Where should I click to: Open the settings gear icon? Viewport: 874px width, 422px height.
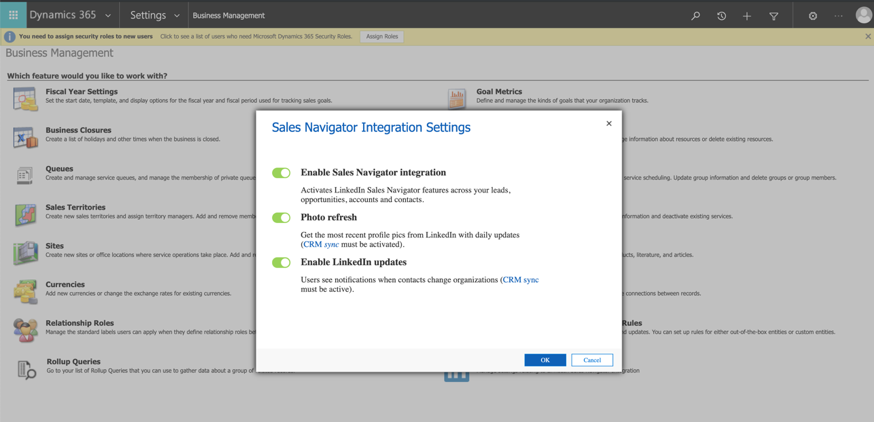tap(813, 16)
